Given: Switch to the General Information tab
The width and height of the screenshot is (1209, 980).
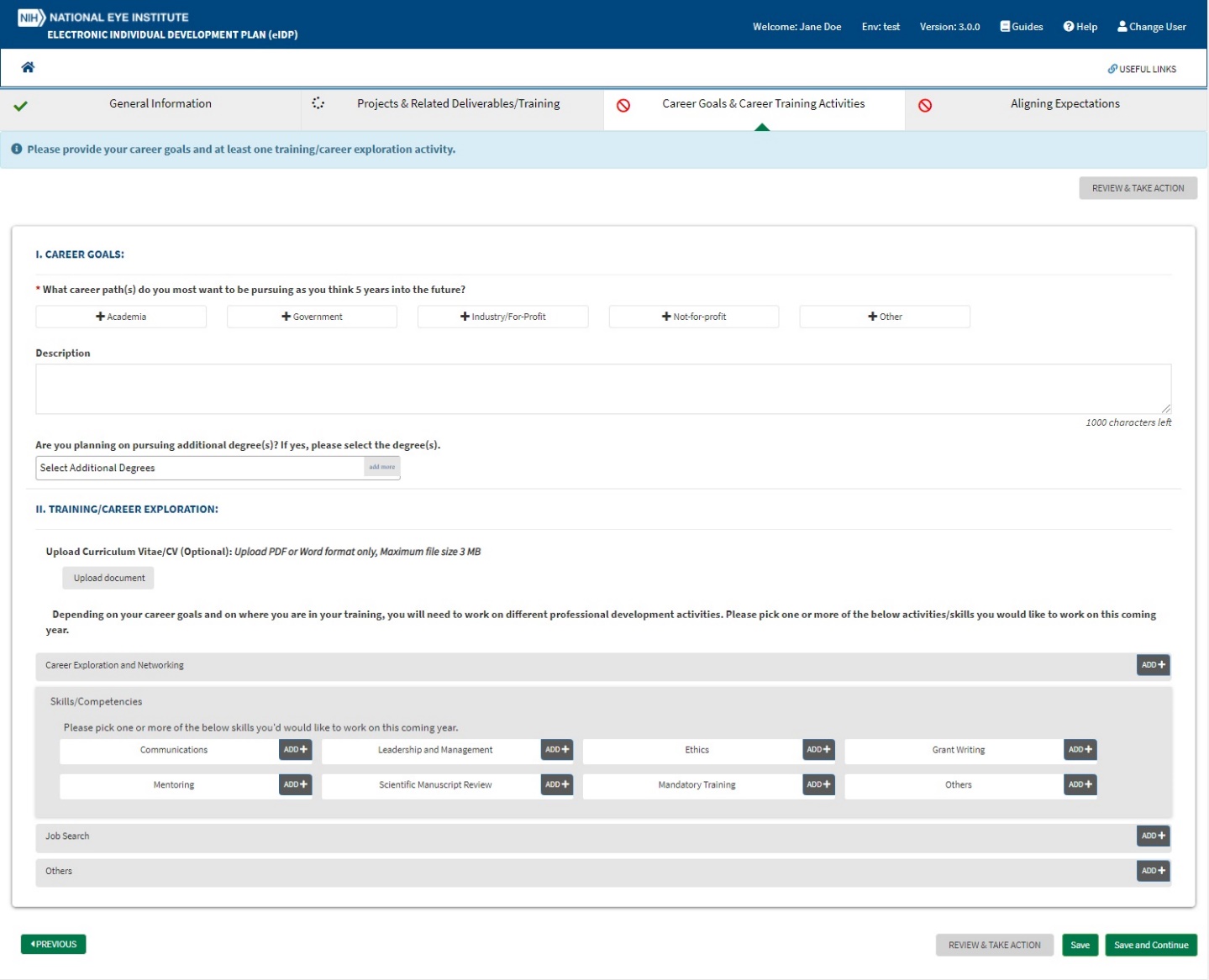Looking at the screenshot, I should pos(160,104).
